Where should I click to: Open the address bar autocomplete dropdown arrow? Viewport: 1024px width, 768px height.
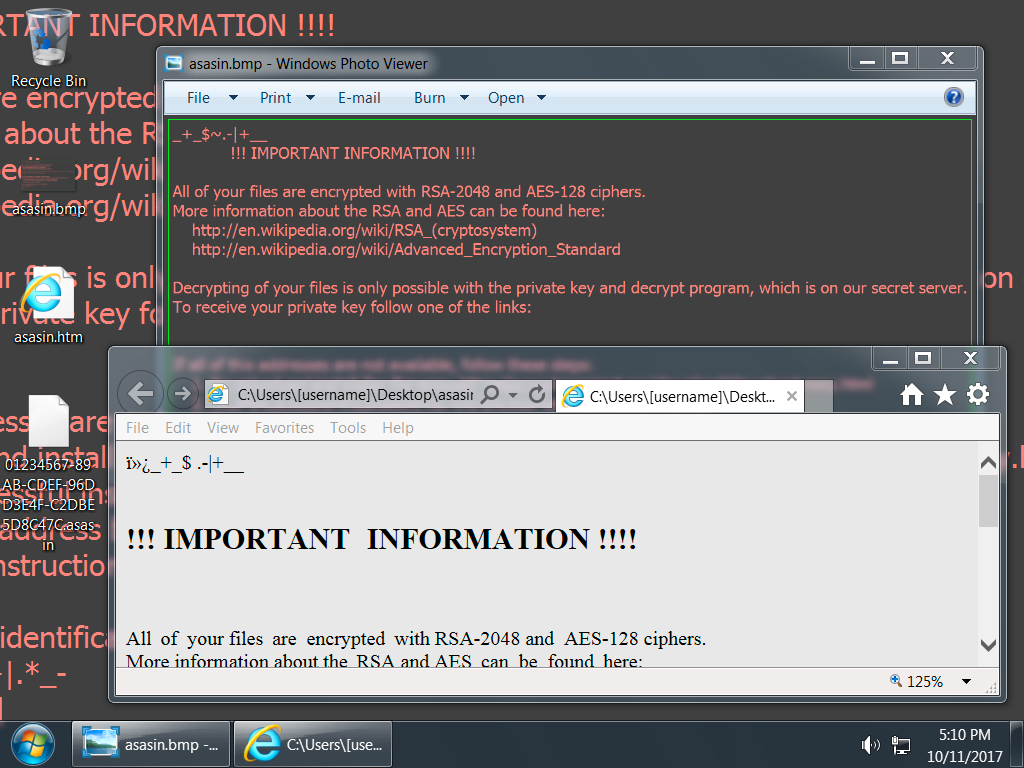pyautogui.click(x=513, y=394)
